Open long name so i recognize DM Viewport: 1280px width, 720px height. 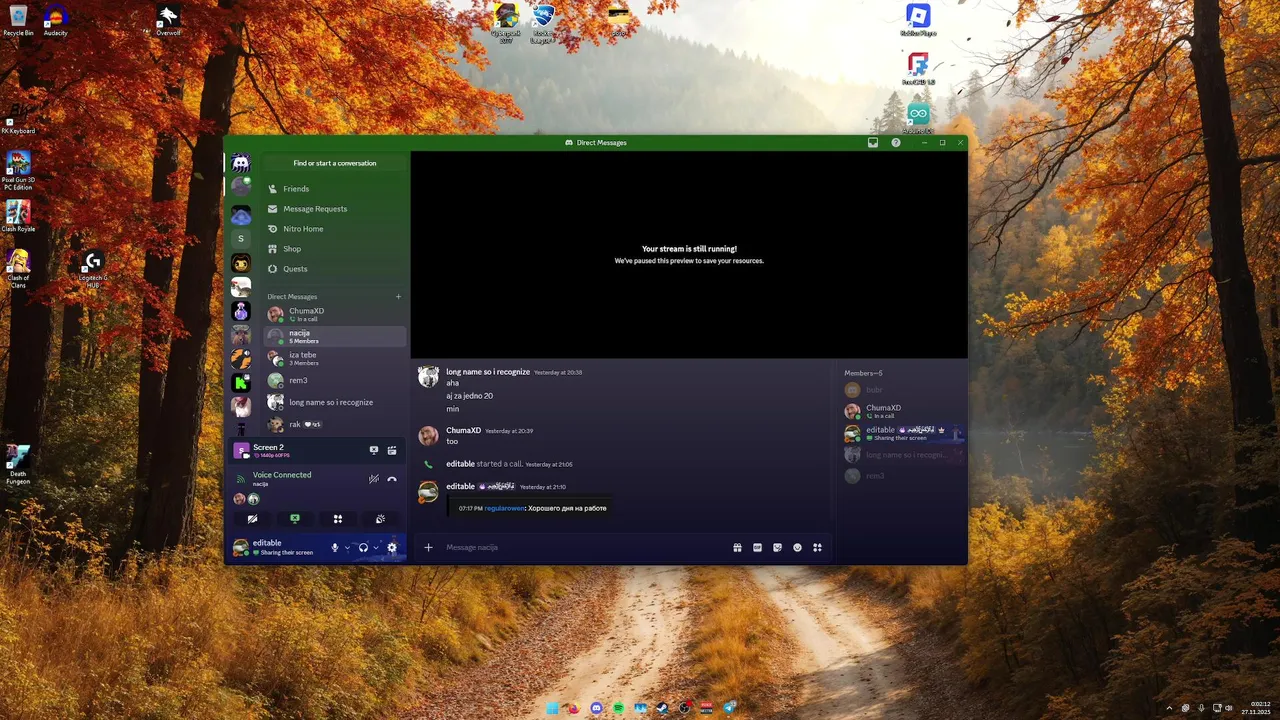coord(335,402)
